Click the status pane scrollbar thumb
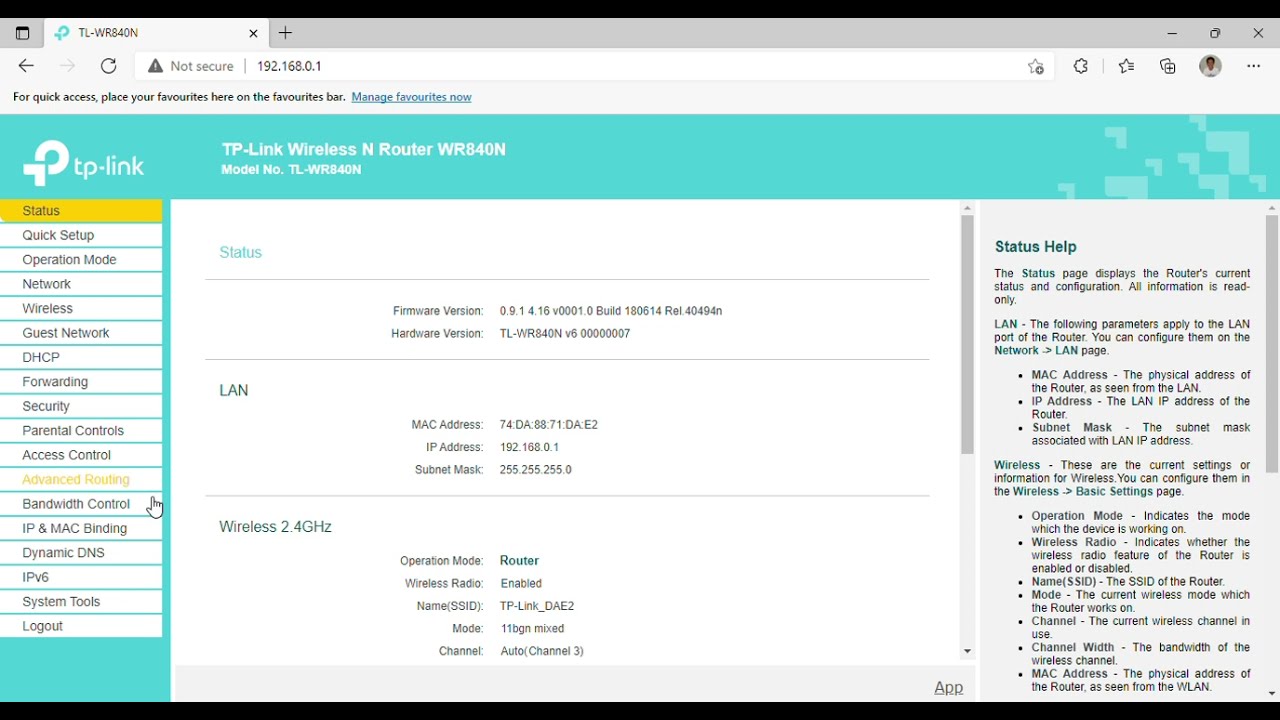 (x=967, y=336)
